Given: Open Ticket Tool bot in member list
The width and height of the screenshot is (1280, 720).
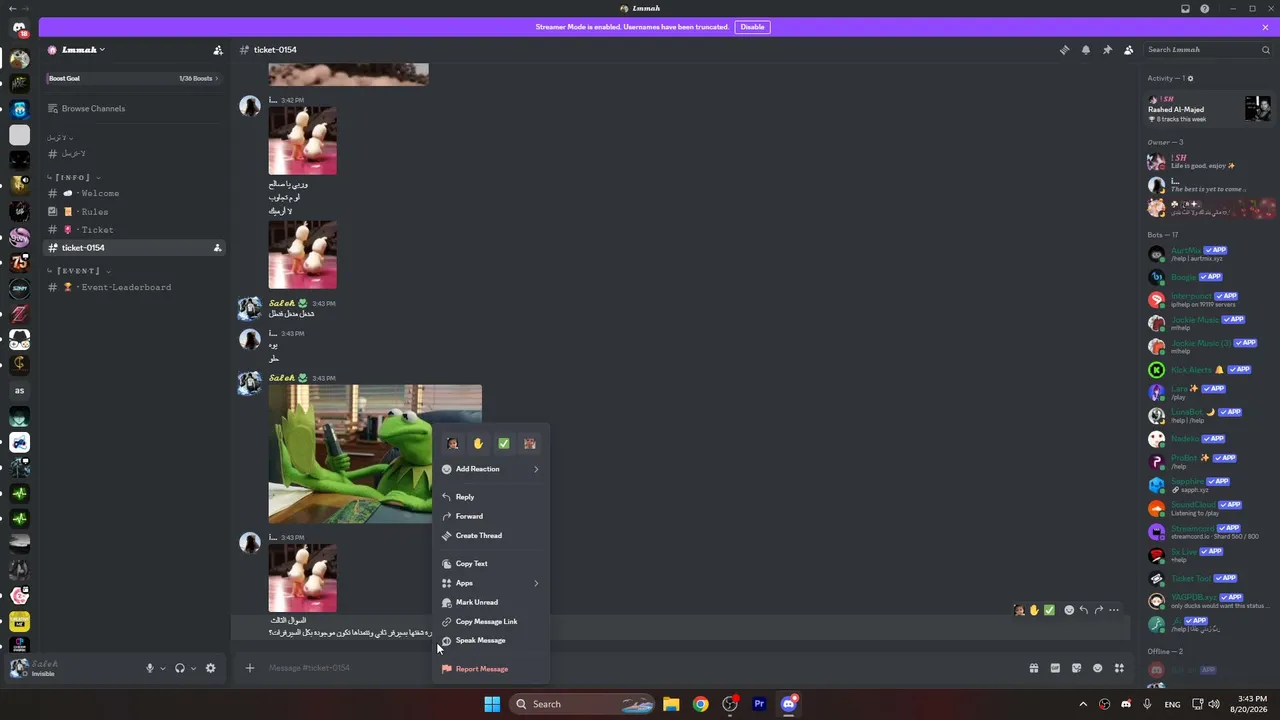Looking at the screenshot, I should pos(1209,579).
